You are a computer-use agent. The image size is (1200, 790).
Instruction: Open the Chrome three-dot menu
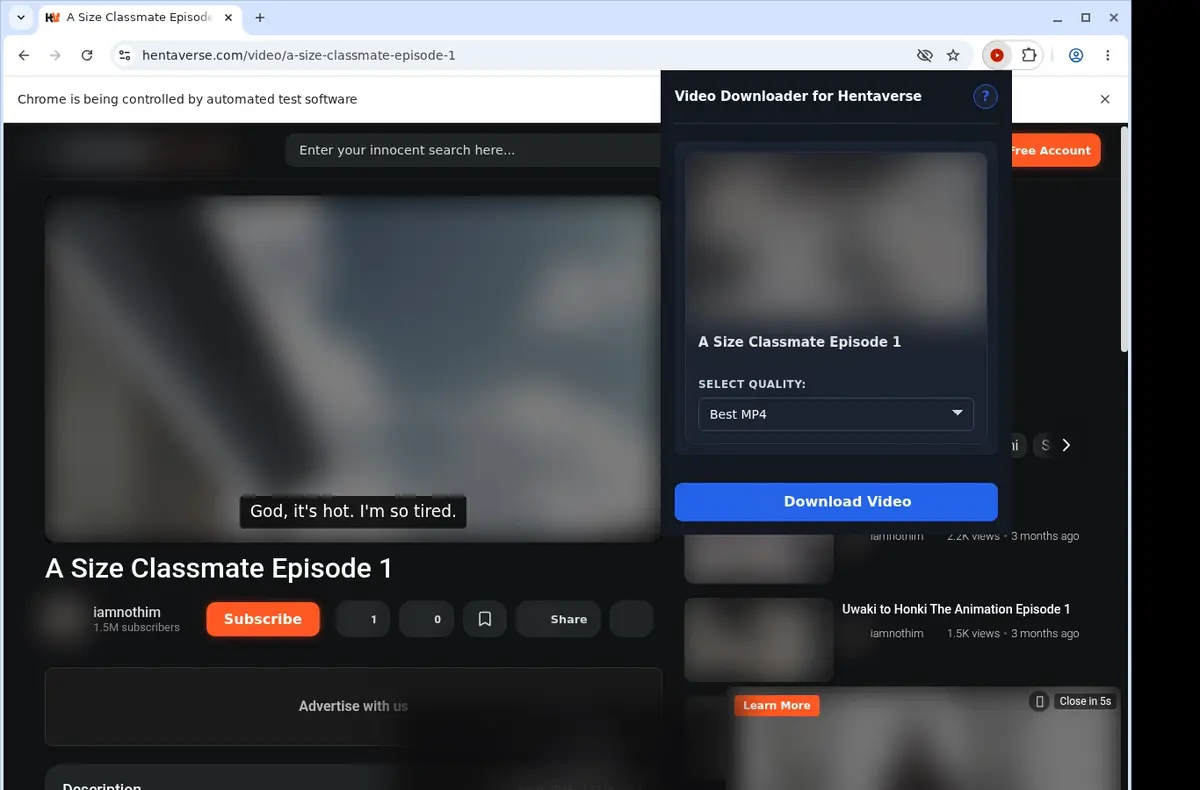pos(1108,56)
